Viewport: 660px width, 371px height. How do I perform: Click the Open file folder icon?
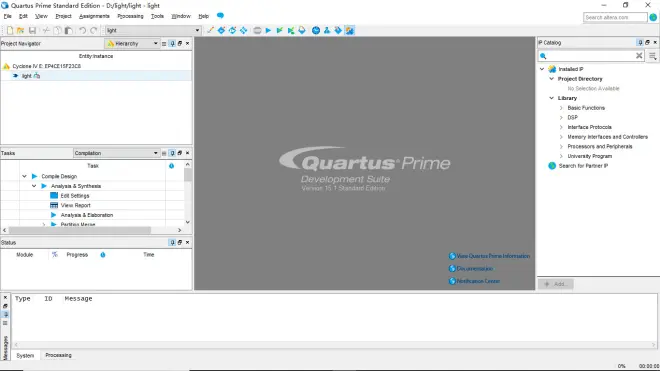20,30
